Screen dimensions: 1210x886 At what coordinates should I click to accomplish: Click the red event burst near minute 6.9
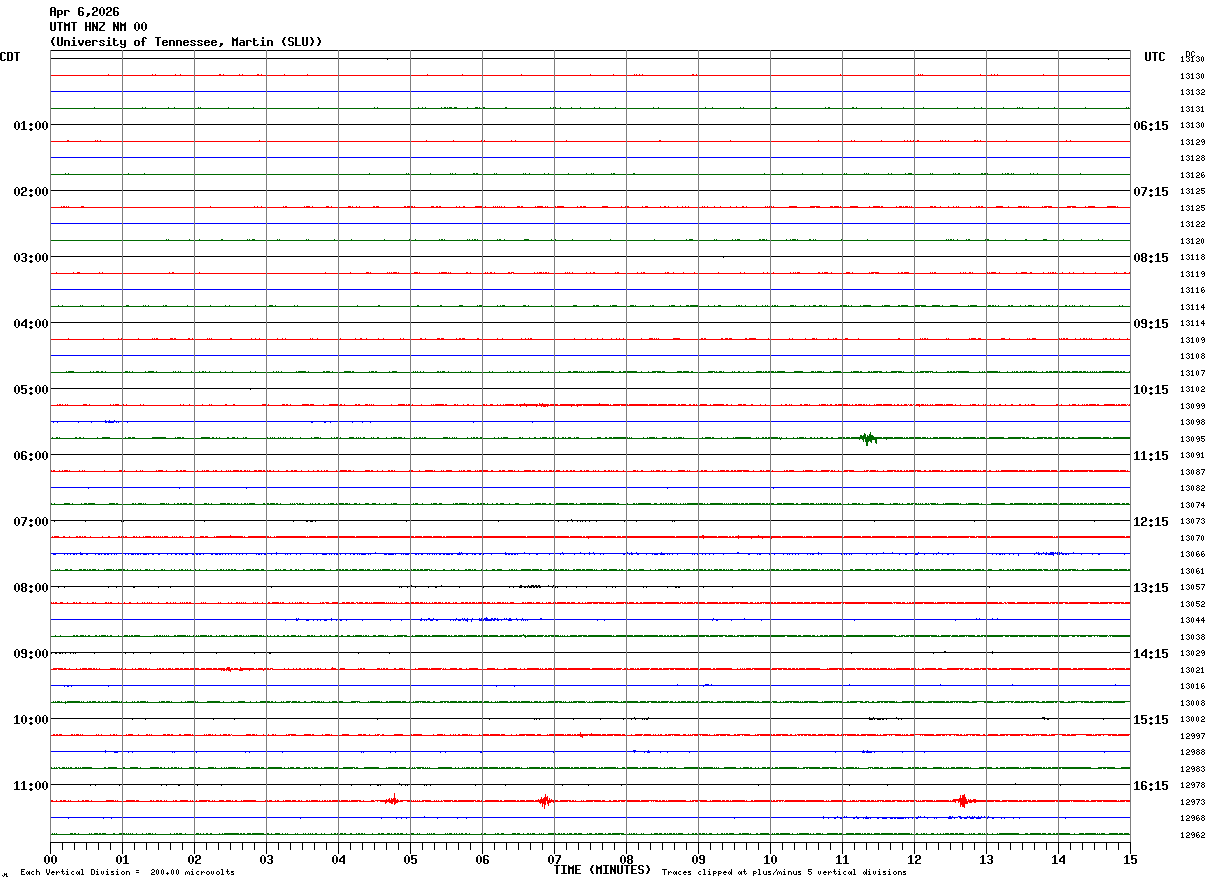(545, 801)
